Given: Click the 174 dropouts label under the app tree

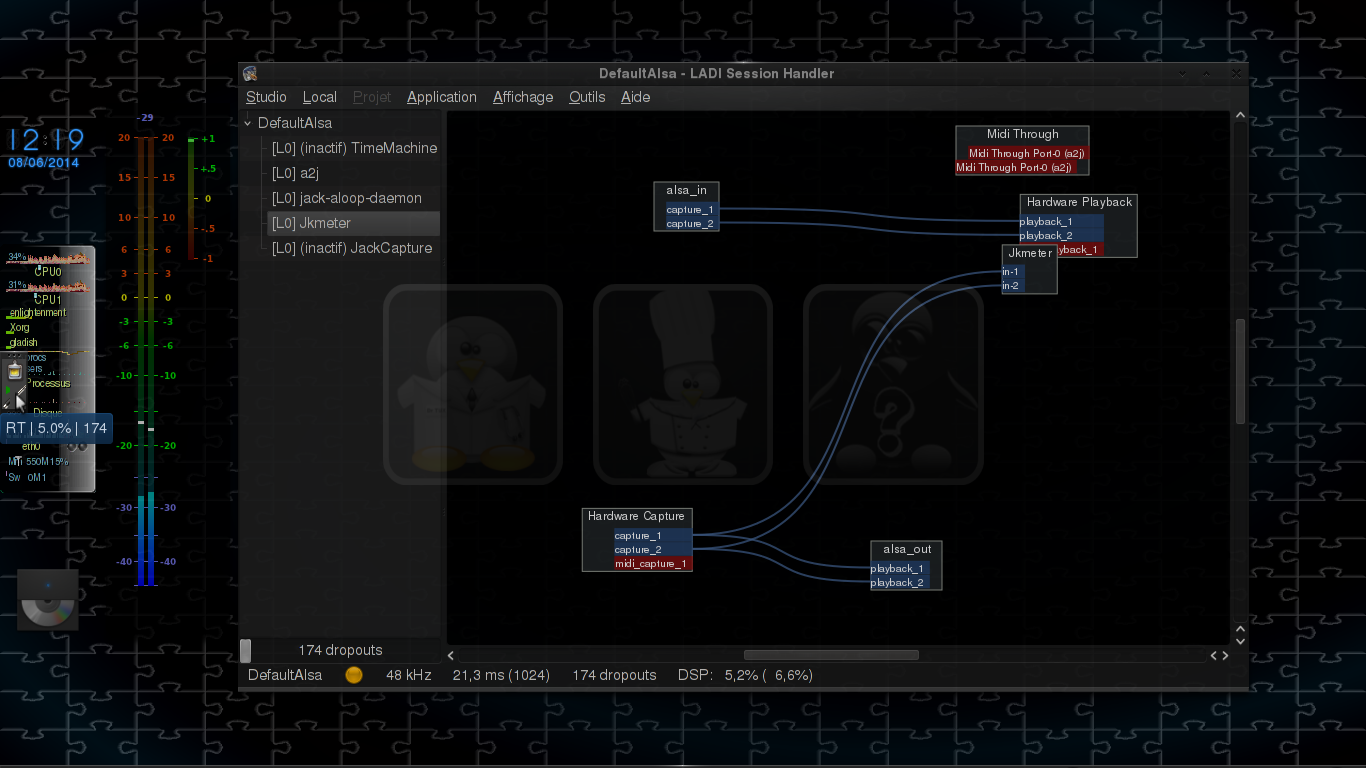Looking at the screenshot, I should point(340,650).
